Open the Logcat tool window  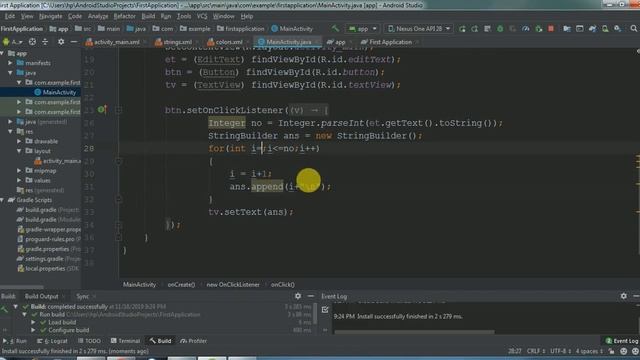pos(52,341)
